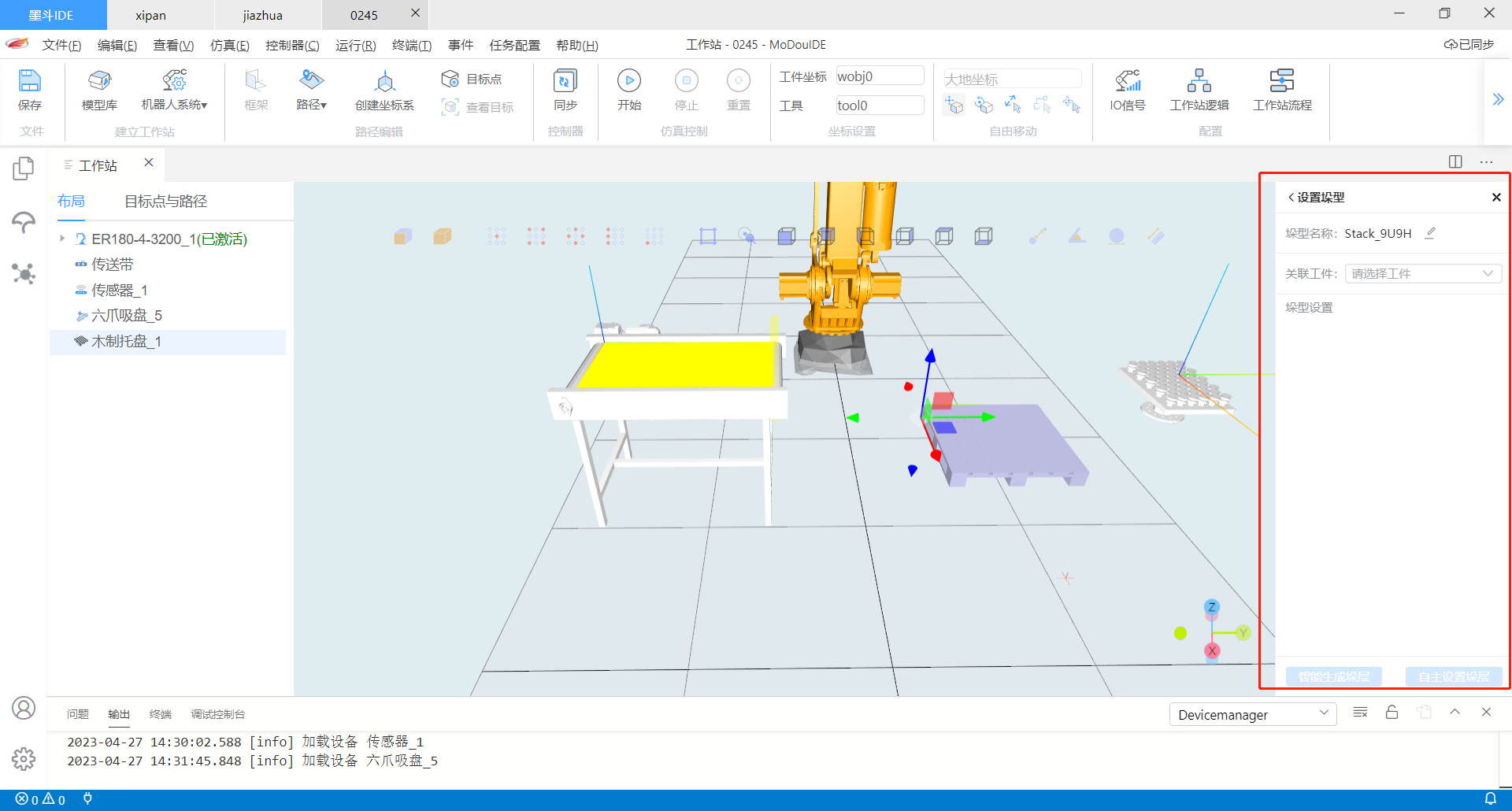The image size is (1512, 811).
Task: Open the 关联工件 workpiece dropdown
Action: point(1422,273)
